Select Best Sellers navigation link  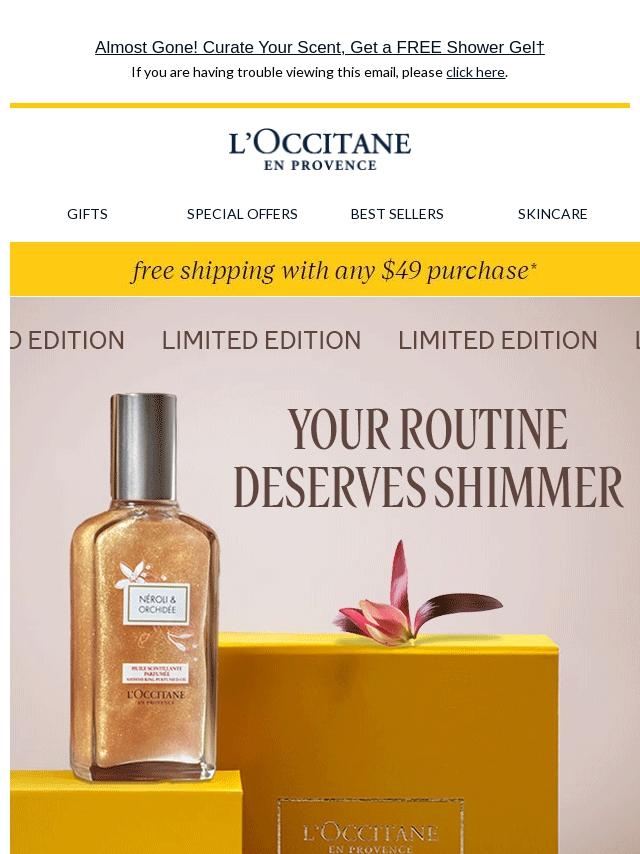pyautogui.click(x=397, y=214)
